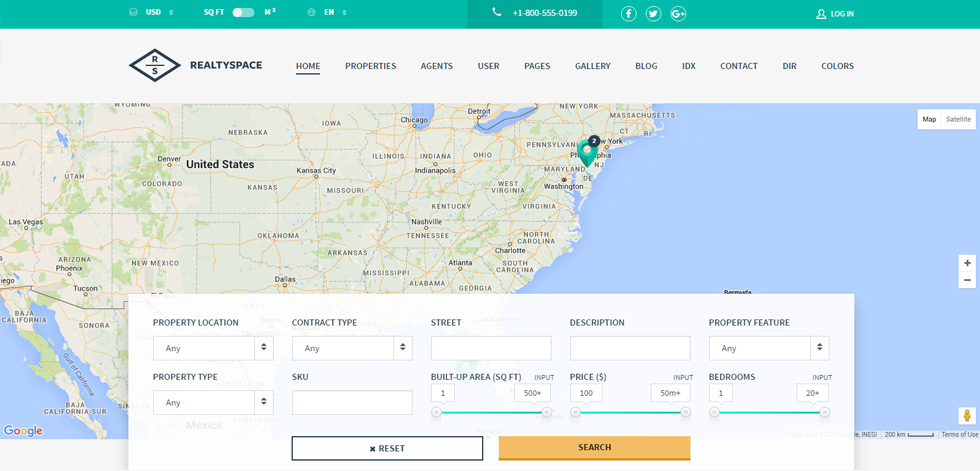This screenshot has width=980, height=471.
Task: Go to the Home menu item
Action: (x=308, y=66)
